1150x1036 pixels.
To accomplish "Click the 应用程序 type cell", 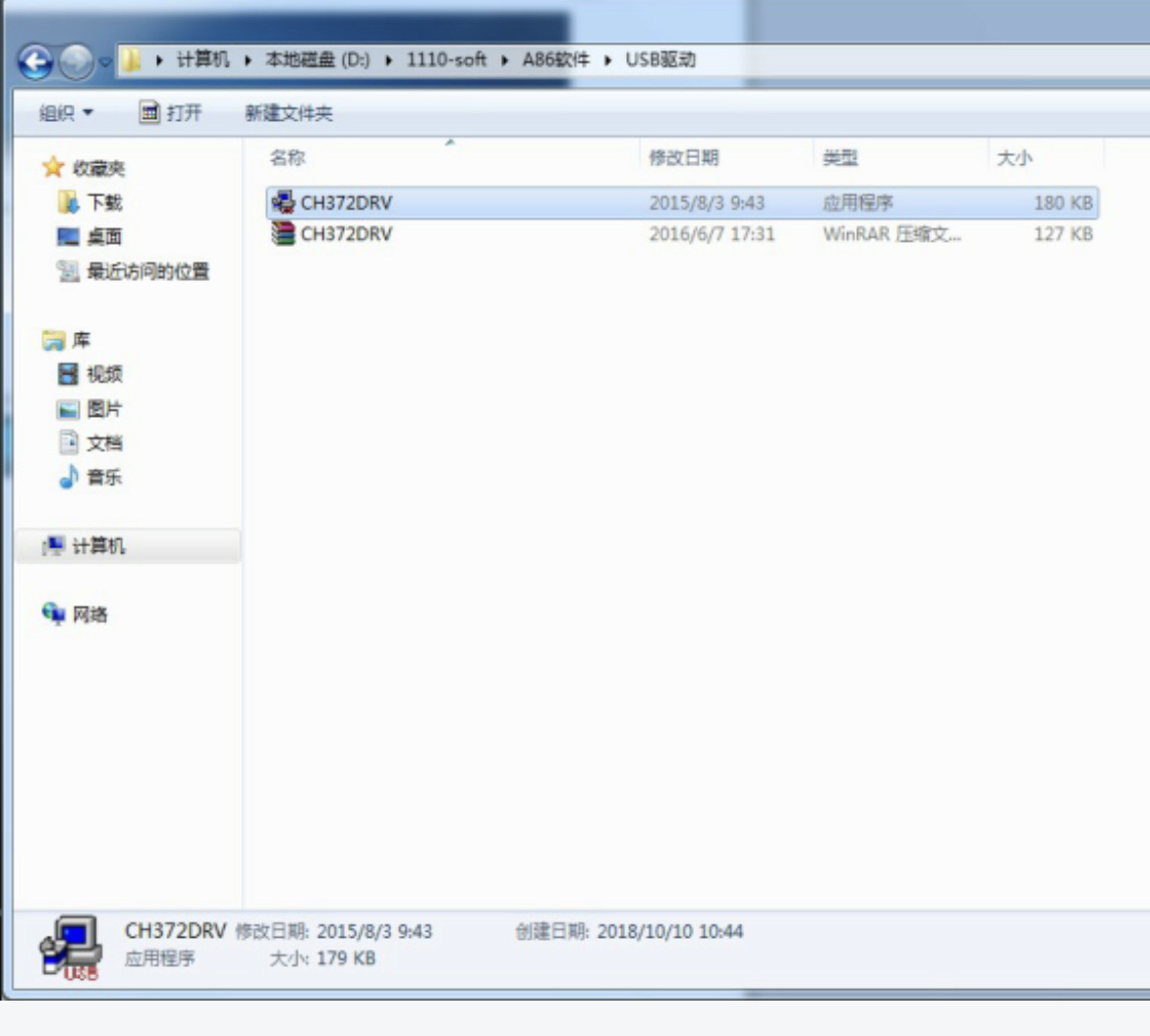I will (x=858, y=202).
